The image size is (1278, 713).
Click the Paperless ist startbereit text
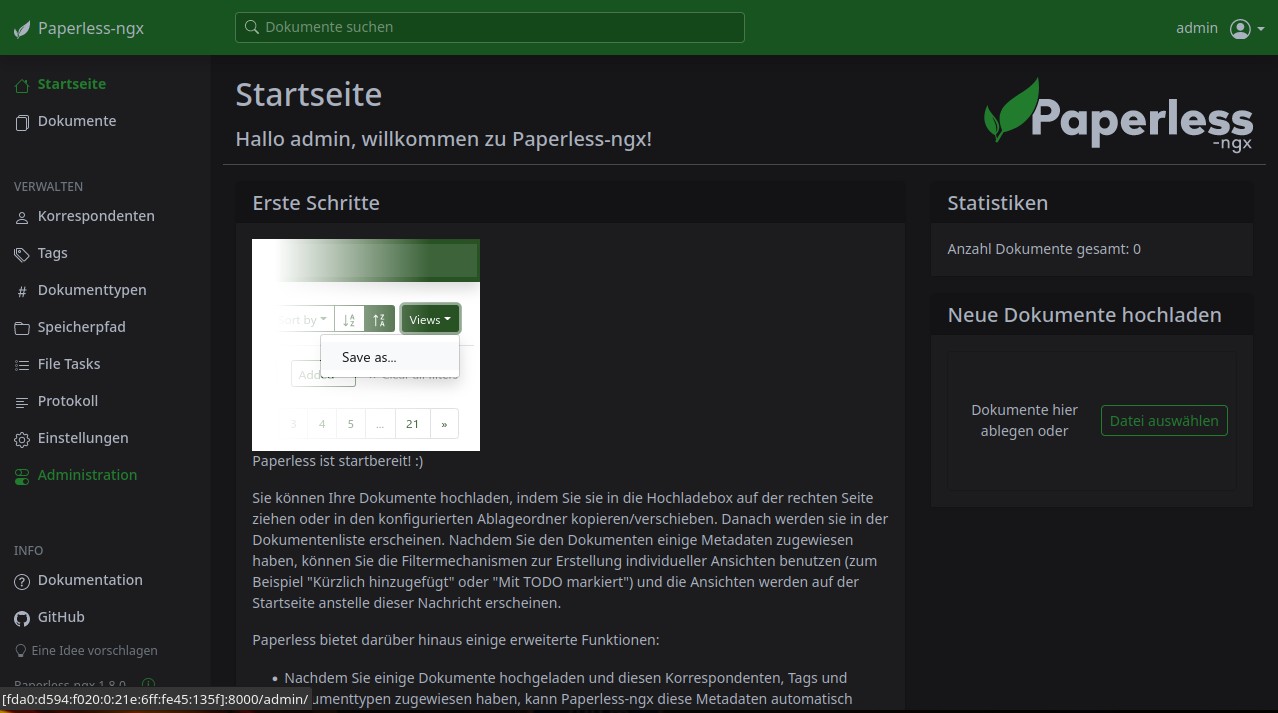click(x=338, y=462)
